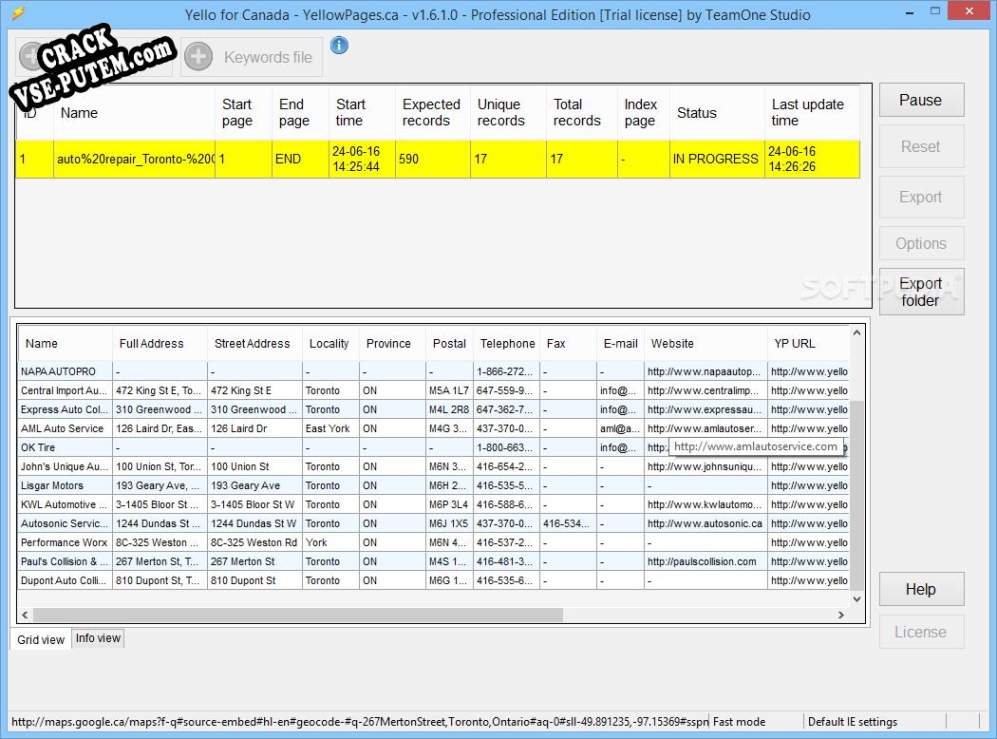Click the Fast mode status bar entry
Image resolution: width=997 pixels, height=739 pixels.
coord(739,722)
